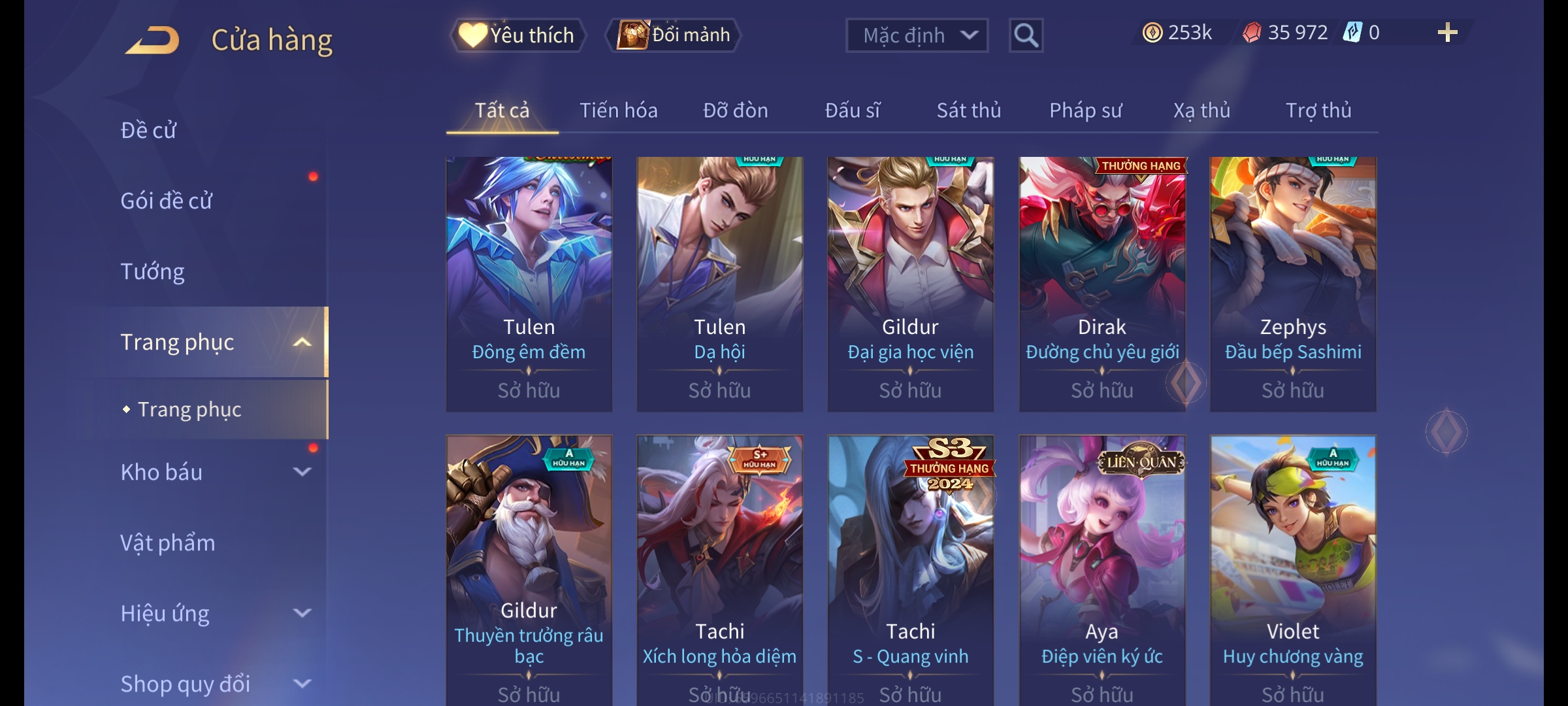
Task: Switch to the Pháp sư tab
Action: click(1085, 110)
